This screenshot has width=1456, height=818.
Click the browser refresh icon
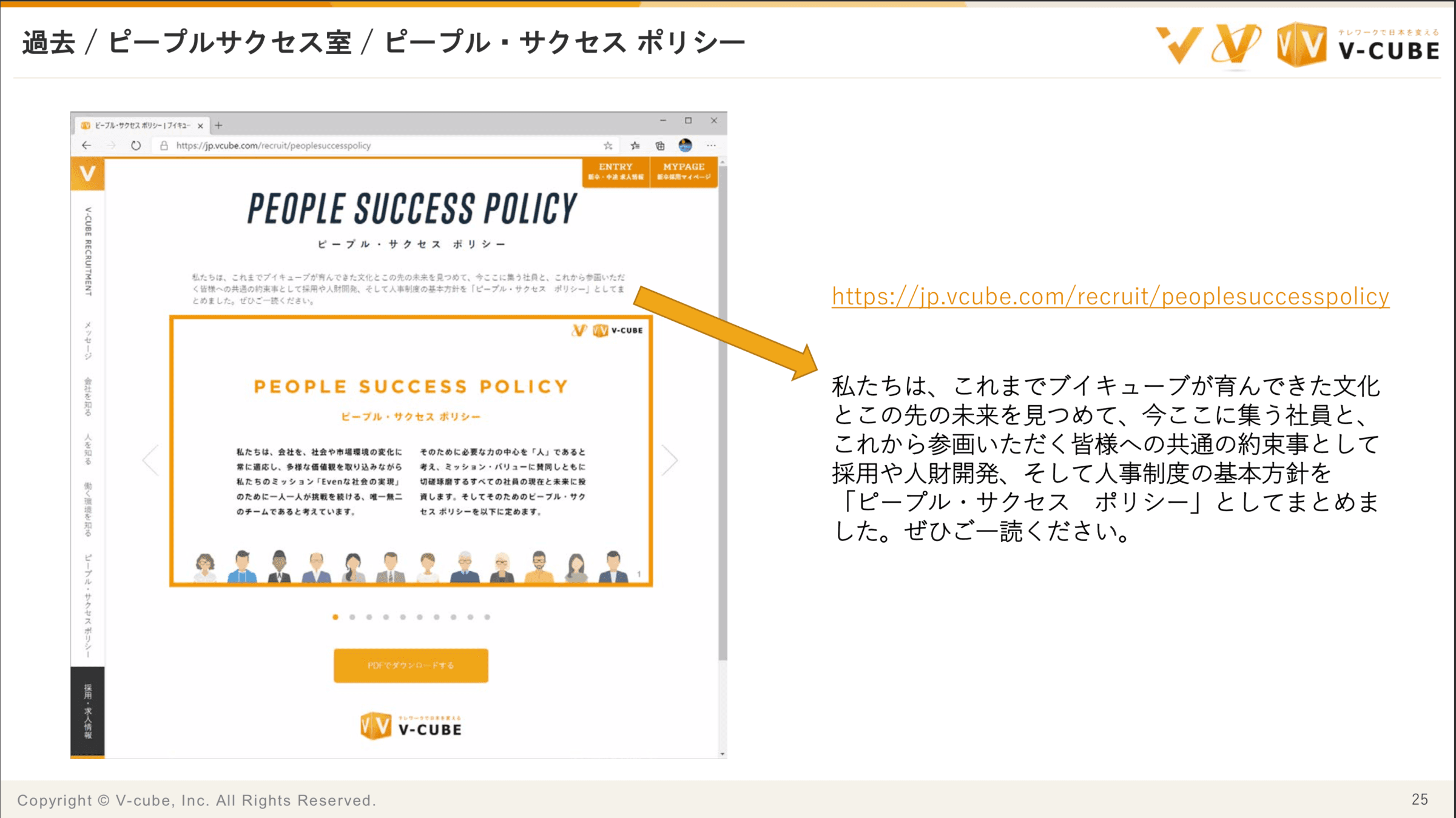tap(136, 146)
